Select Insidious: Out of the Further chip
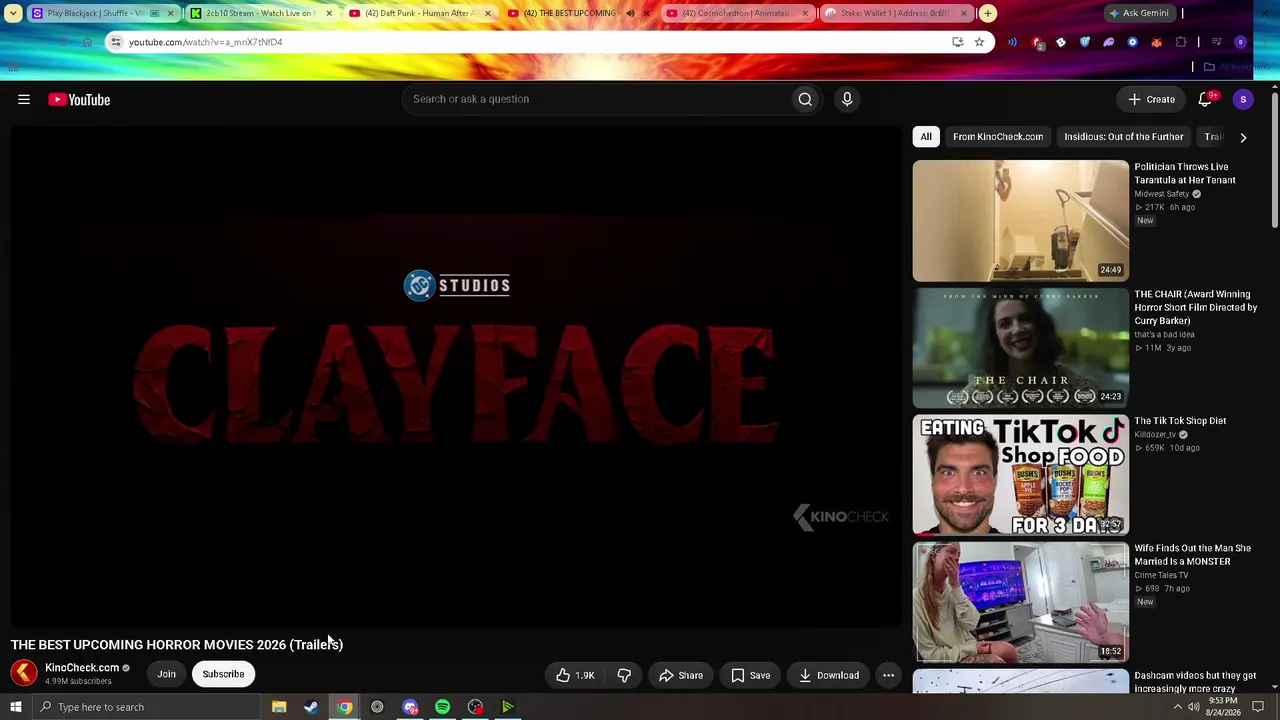 point(1124,137)
